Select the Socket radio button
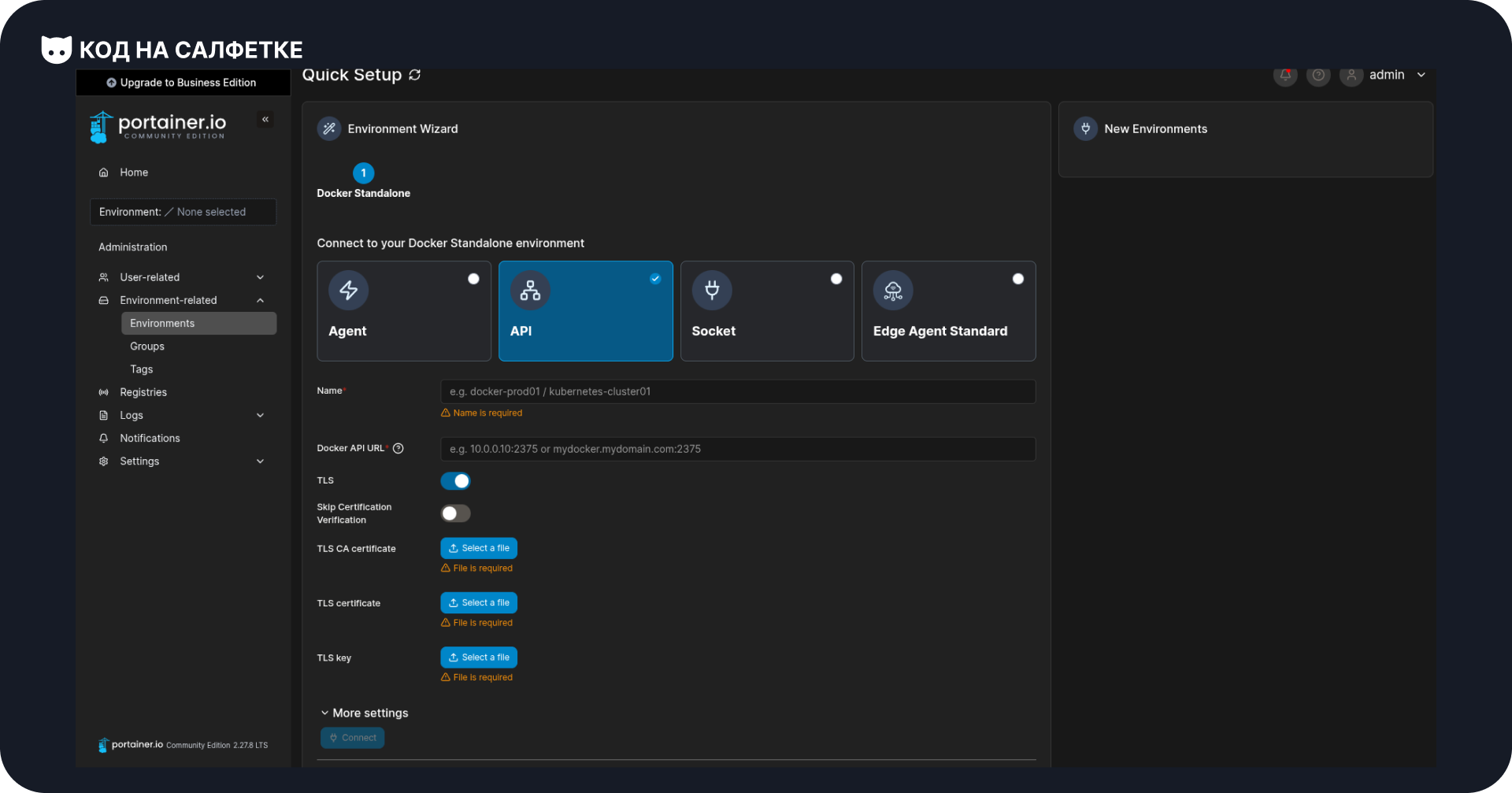The image size is (1512, 793). click(x=836, y=279)
